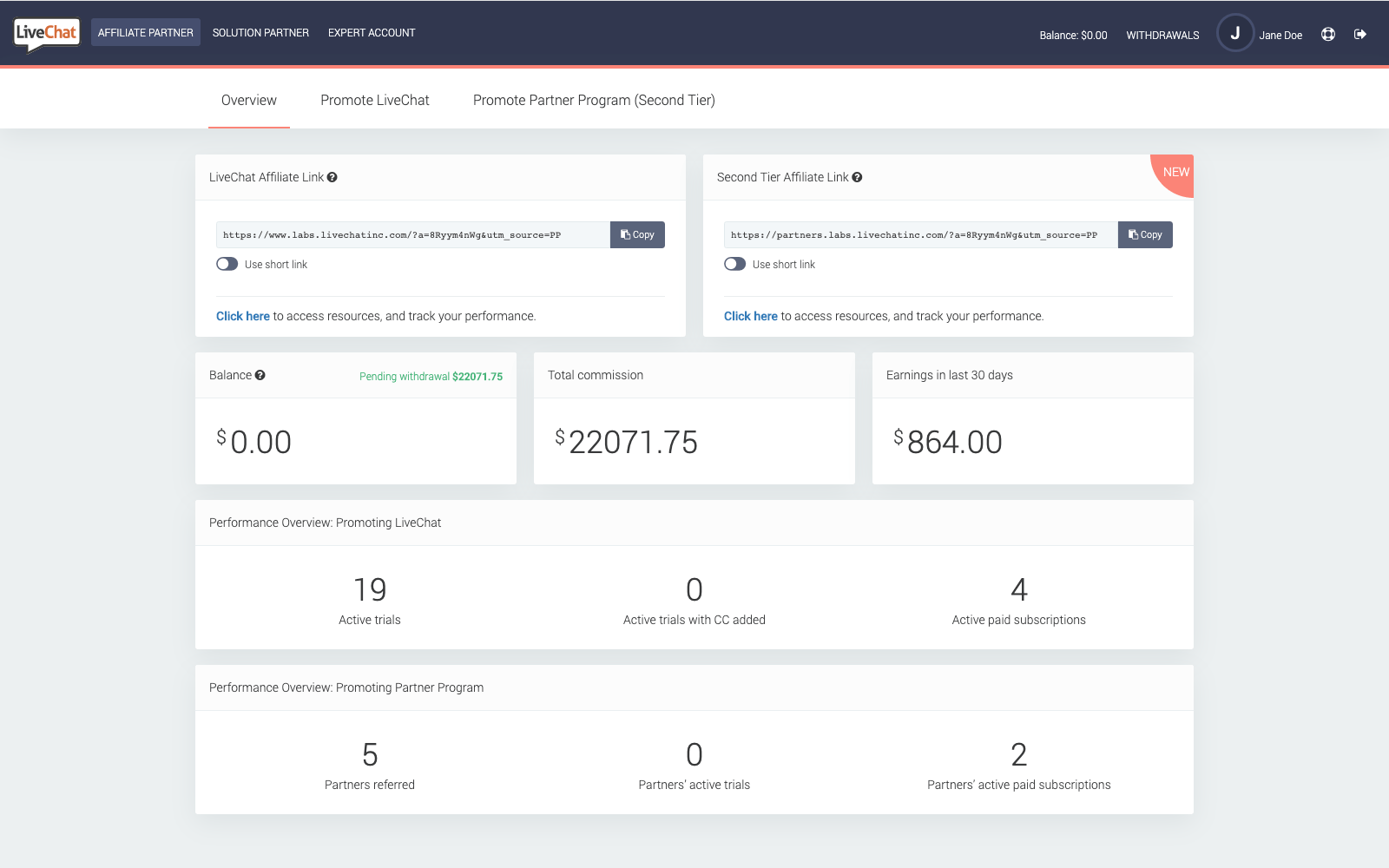
Task: Click the logout icon in header
Action: 1360,35
